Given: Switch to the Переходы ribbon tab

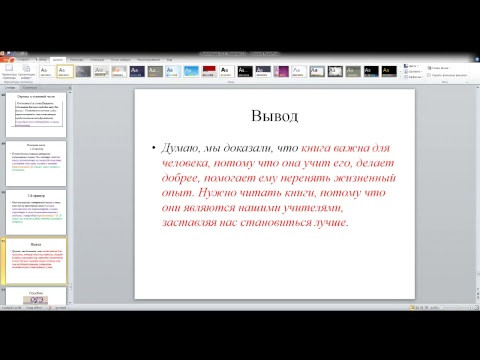Looking at the screenshot, I should pos(77,60).
